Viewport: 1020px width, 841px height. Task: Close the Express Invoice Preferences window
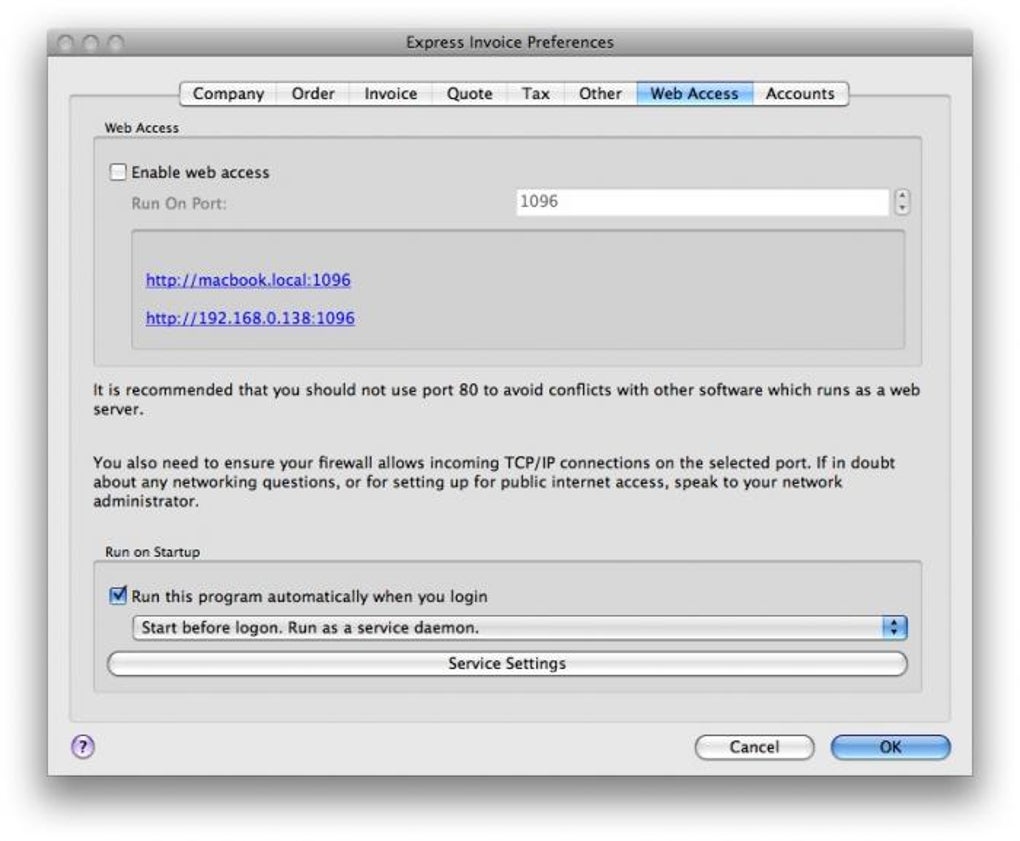pos(65,43)
